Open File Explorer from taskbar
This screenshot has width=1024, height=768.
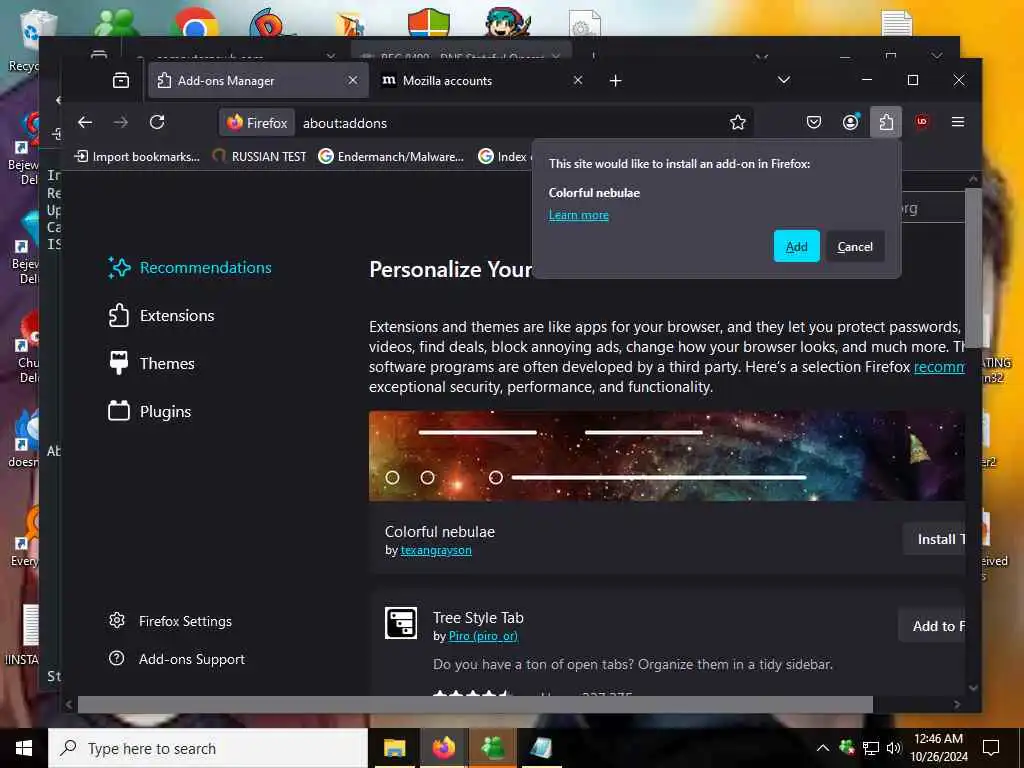394,748
